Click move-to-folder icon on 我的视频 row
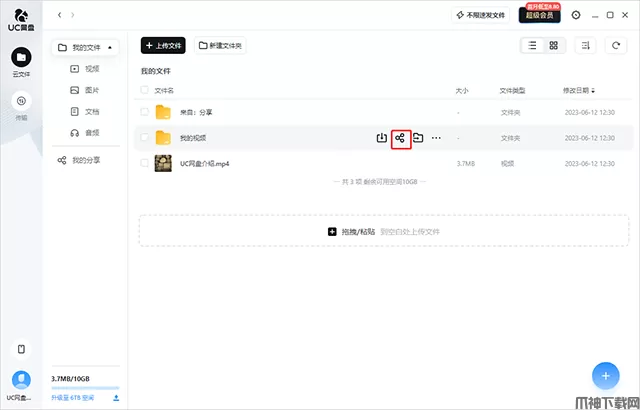Image resolution: width=640 pixels, height=410 pixels. click(418, 137)
